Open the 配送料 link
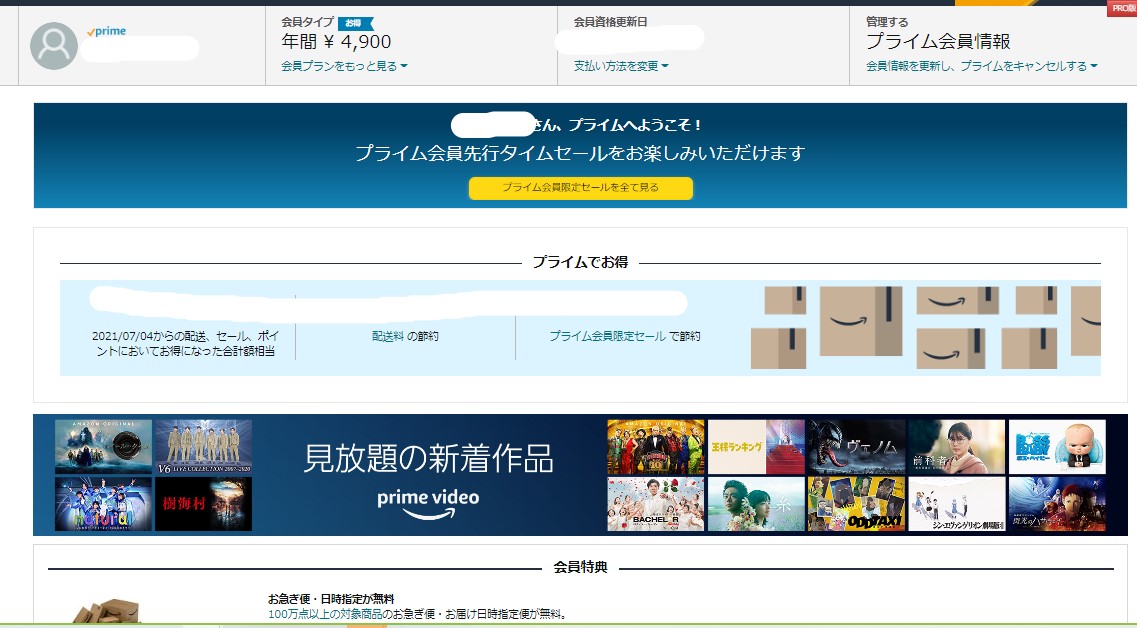 point(388,336)
